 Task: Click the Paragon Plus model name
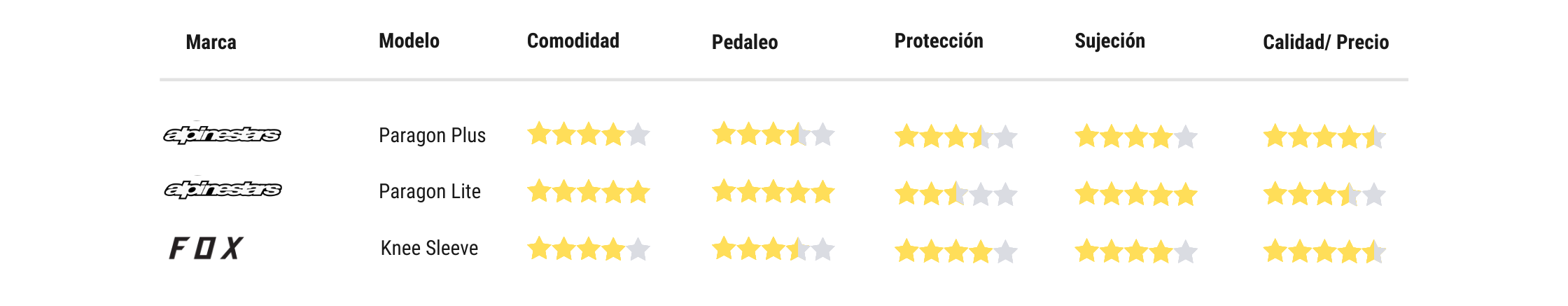coord(432,135)
